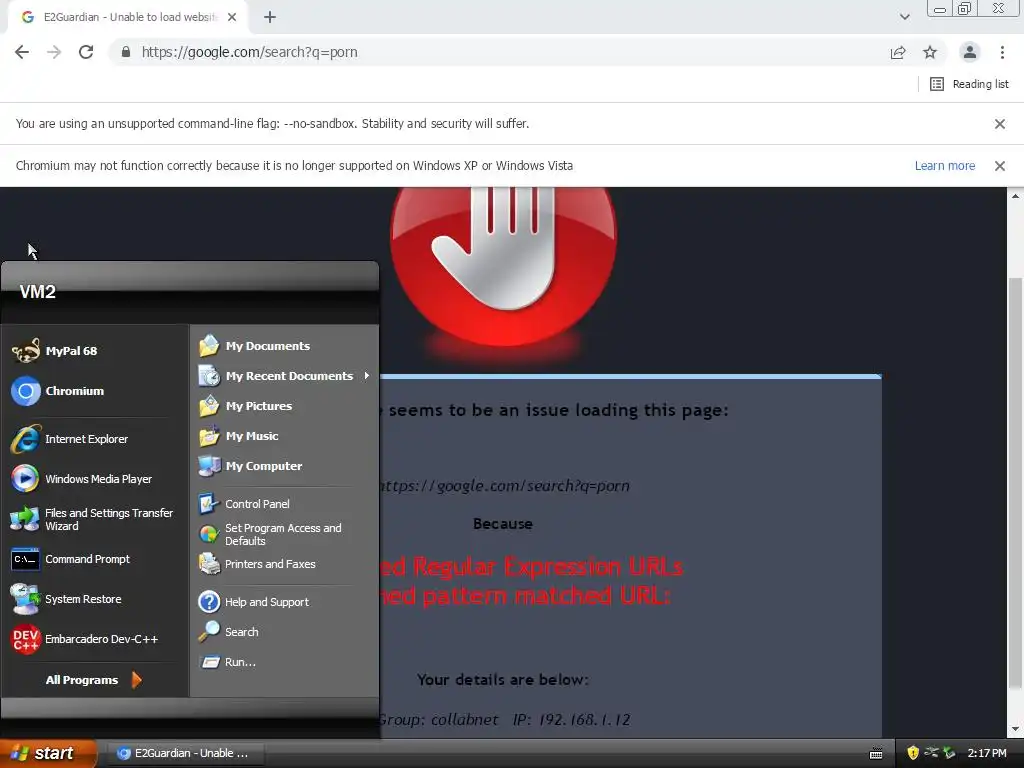Open the Reading list panel
This screenshot has height=768, width=1024.
tap(969, 84)
